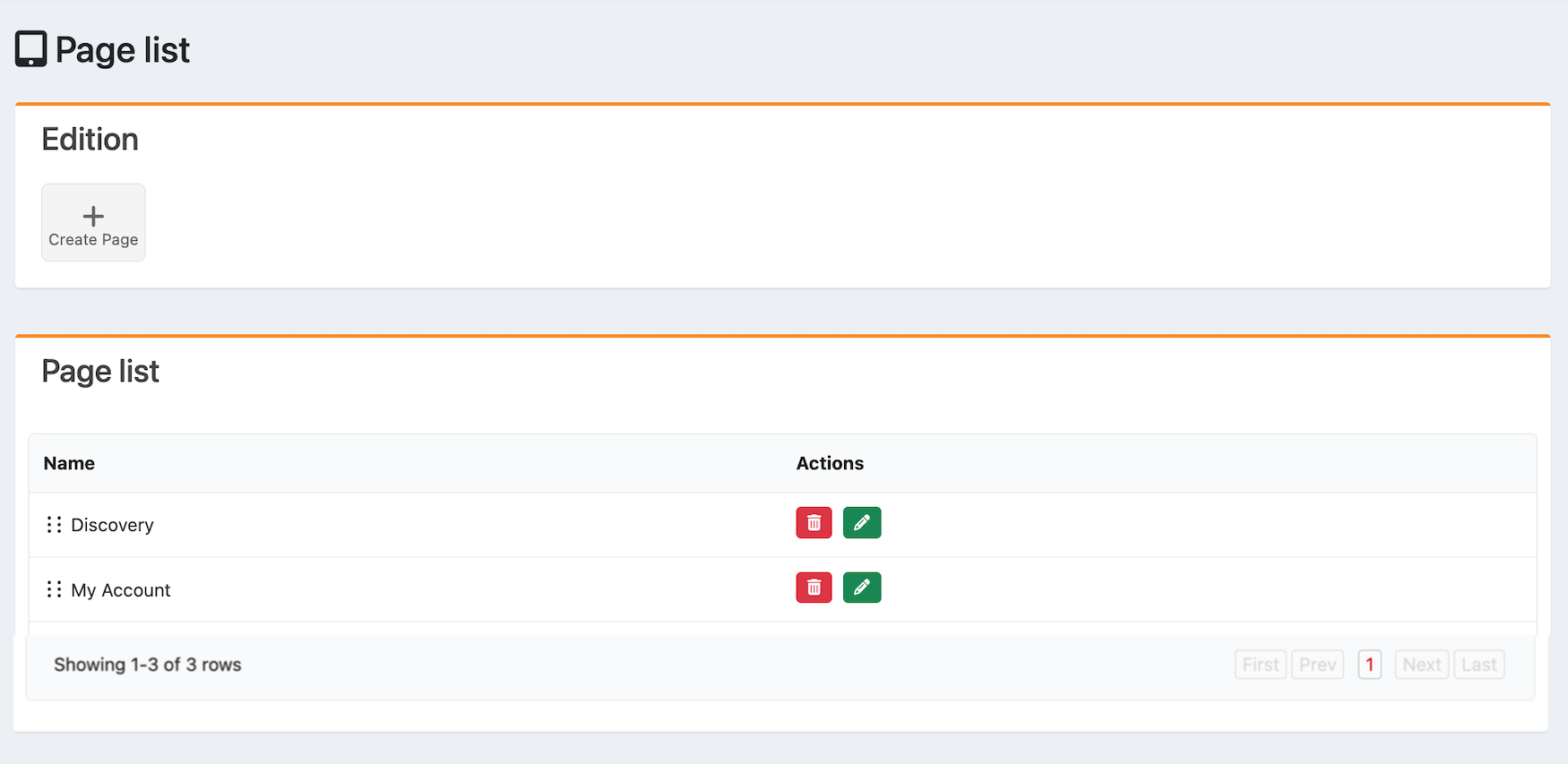Image resolution: width=1568 pixels, height=764 pixels.
Task: Select the My Account row name
Action: [121, 590]
